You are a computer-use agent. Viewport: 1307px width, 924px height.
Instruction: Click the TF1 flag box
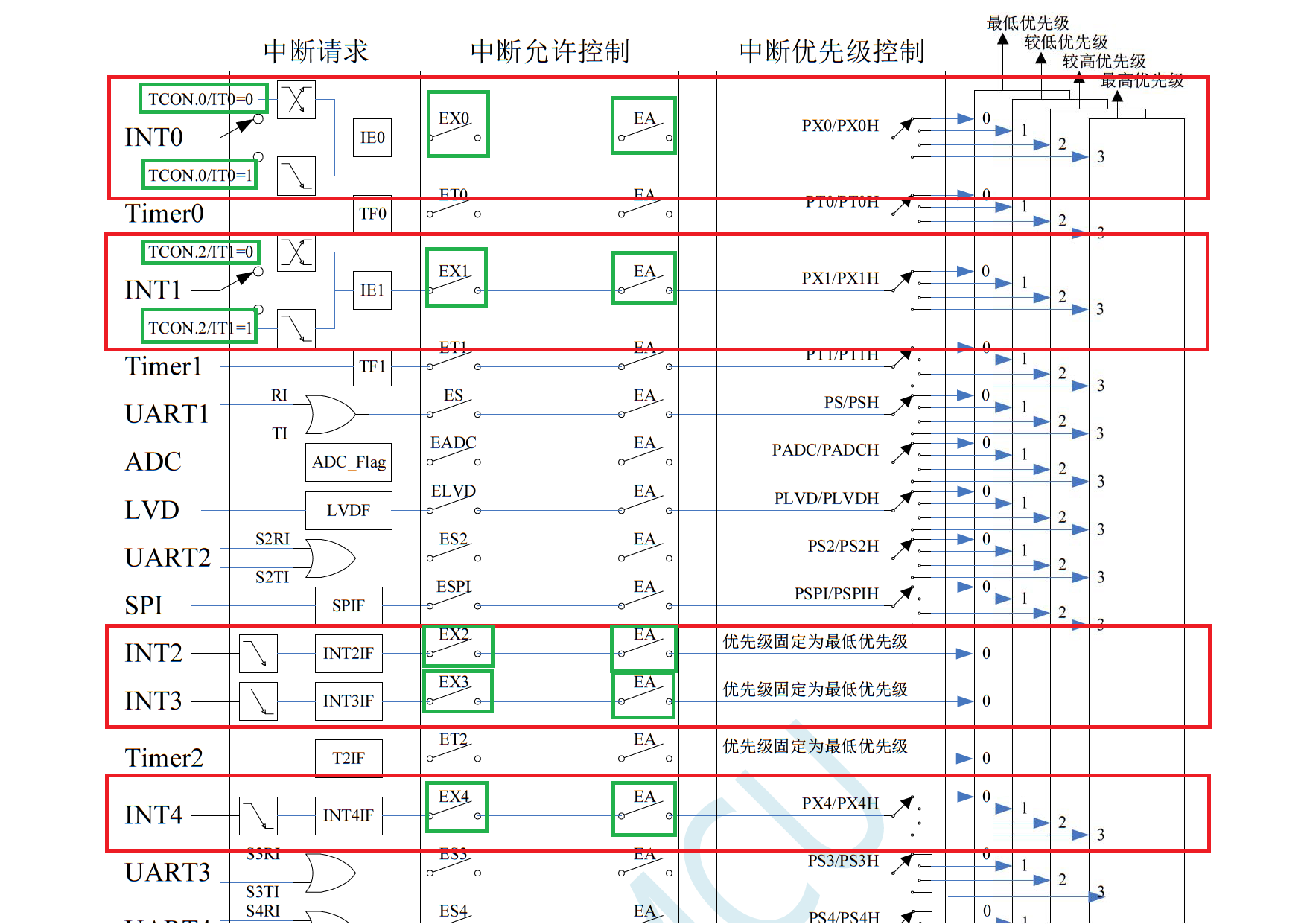(372, 366)
